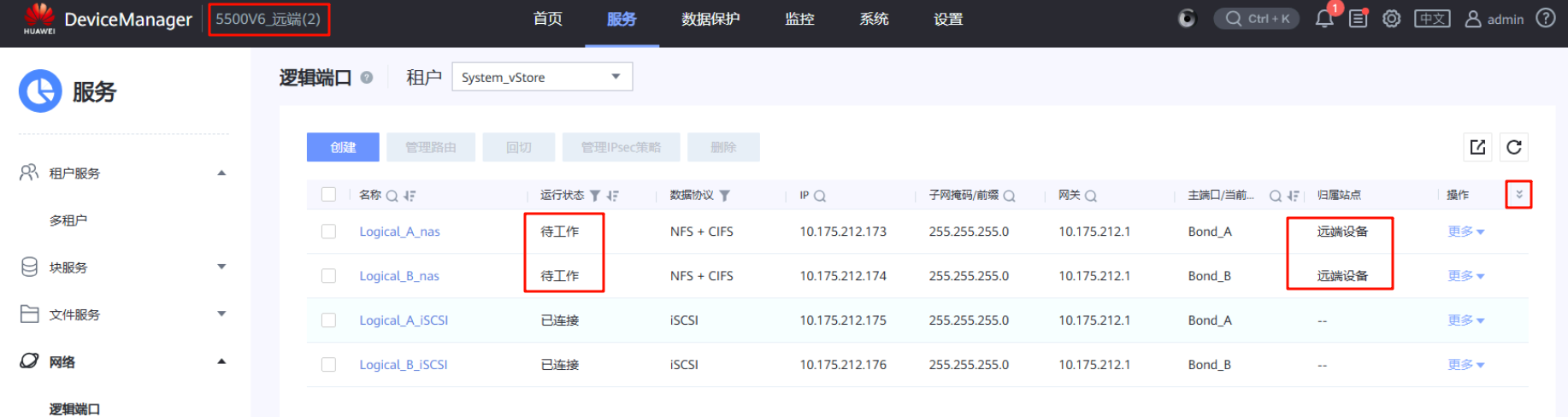Click the help question mark icon
1568x417 pixels.
point(1545,18)
